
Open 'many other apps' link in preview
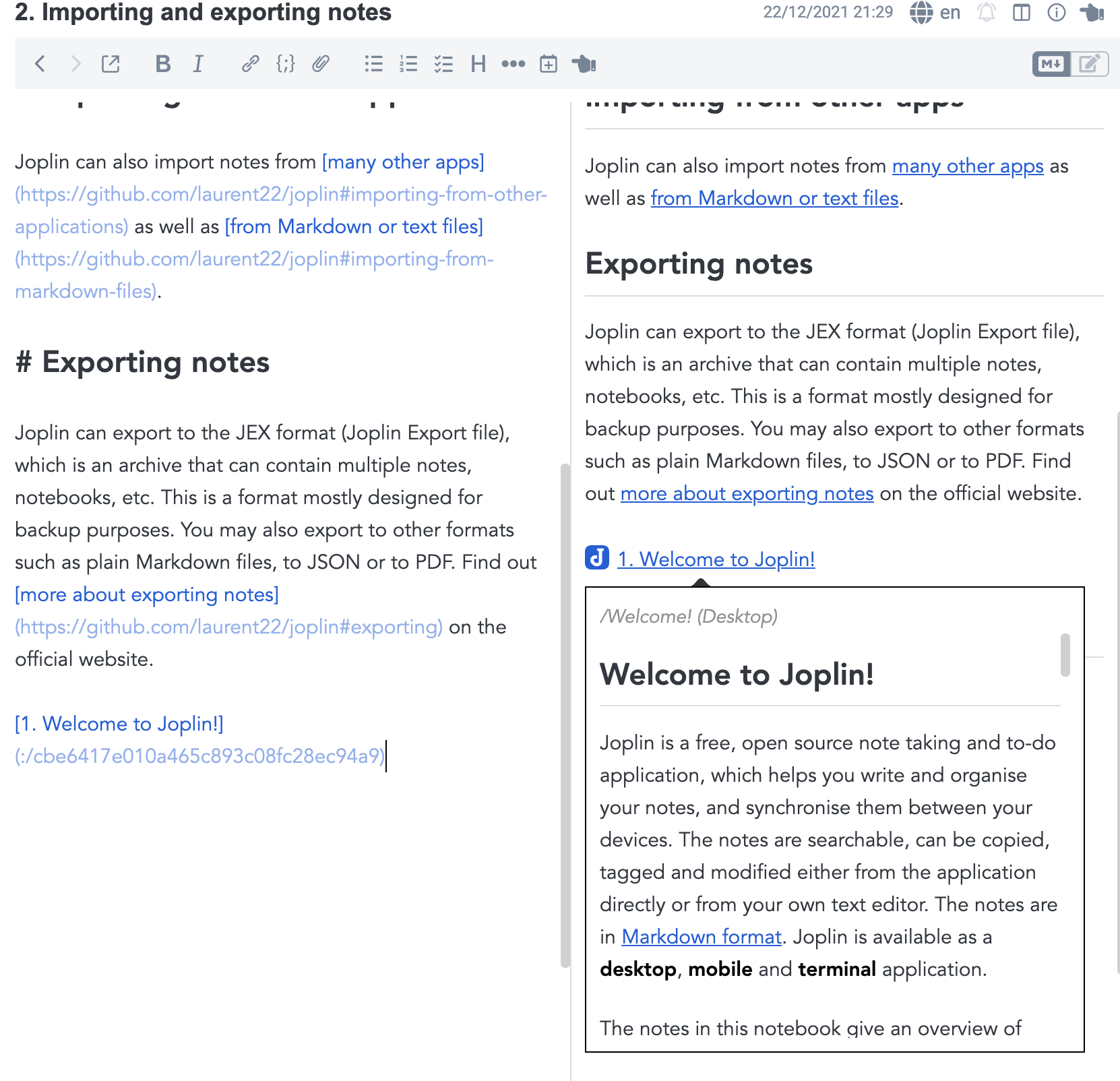[x=968, y=166]
